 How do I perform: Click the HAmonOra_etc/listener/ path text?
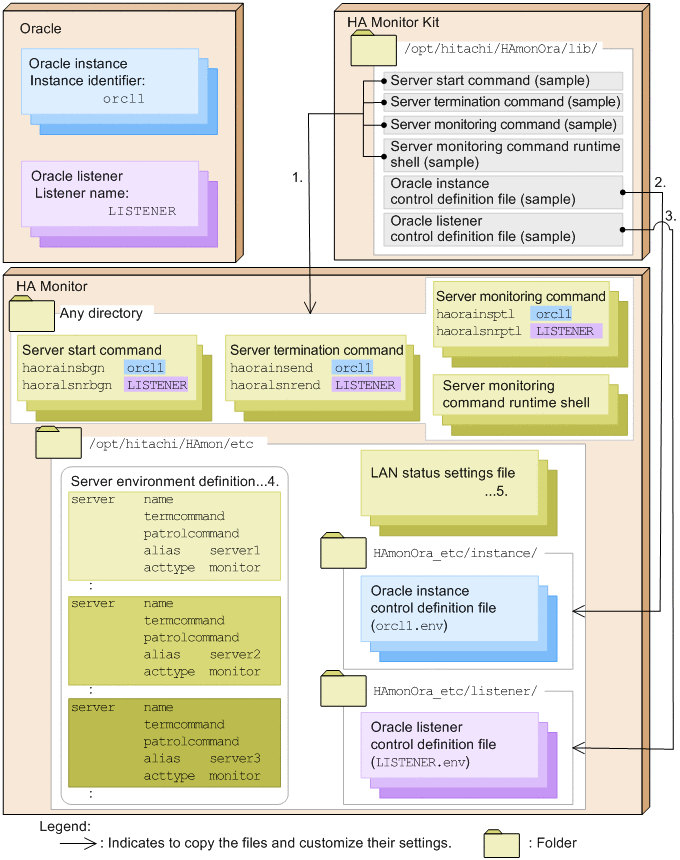click(455, 691)
